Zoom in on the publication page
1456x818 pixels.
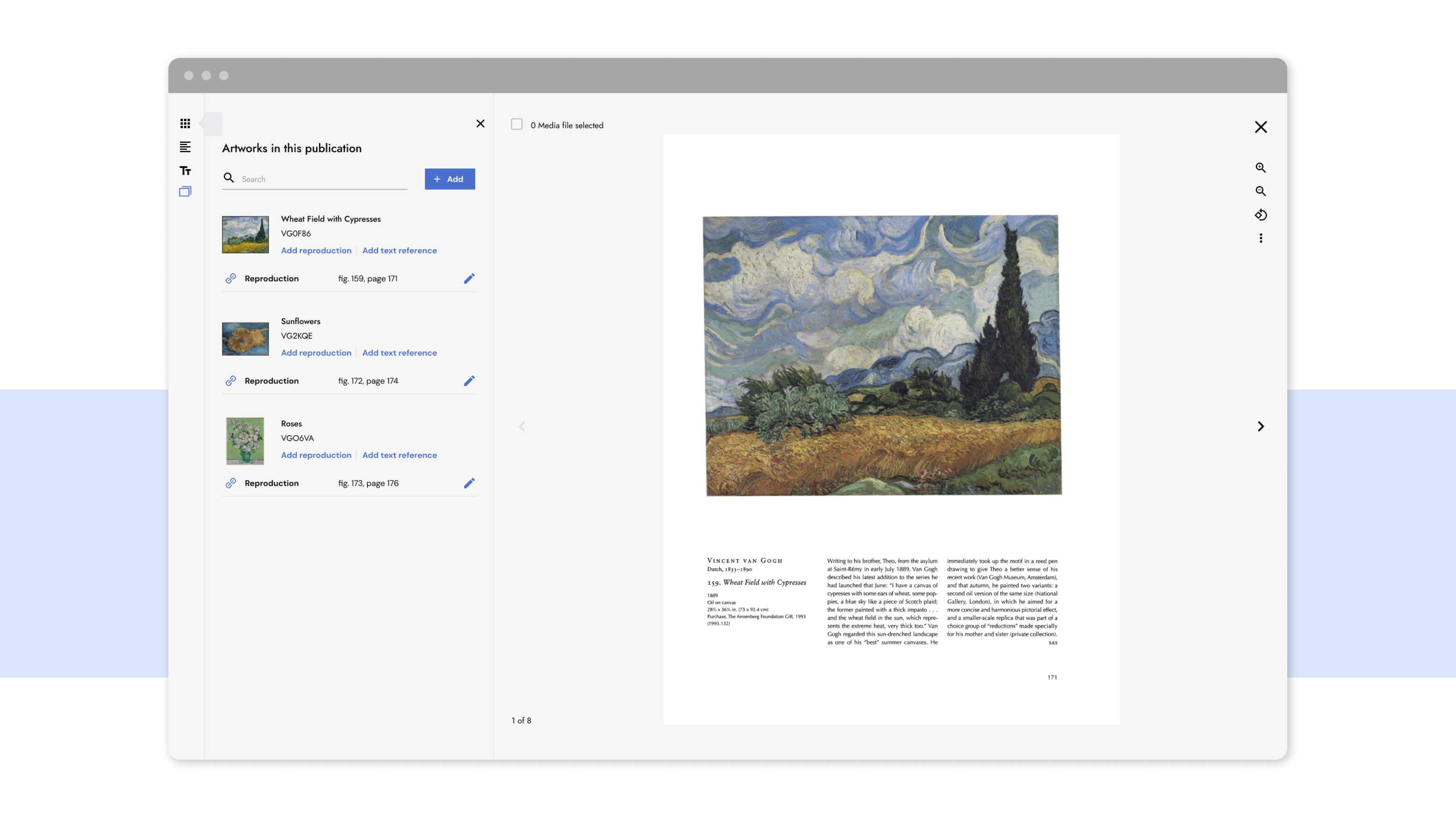(x=1260, y=168)
